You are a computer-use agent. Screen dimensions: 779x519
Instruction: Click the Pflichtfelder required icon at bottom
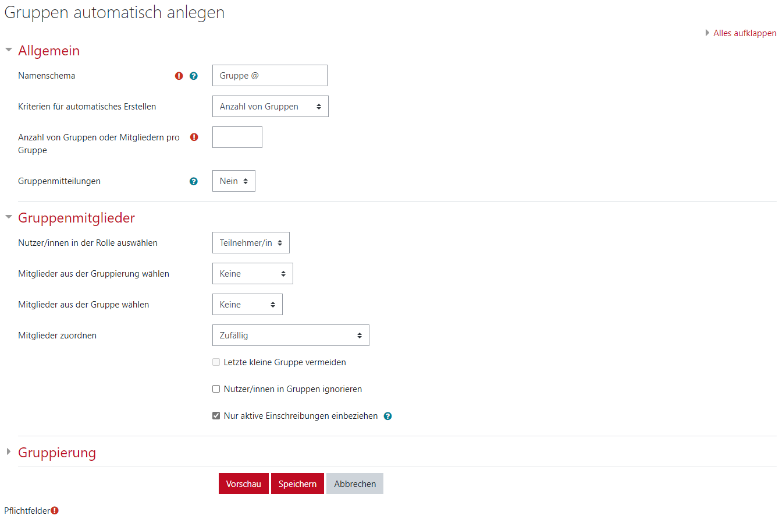55,510
